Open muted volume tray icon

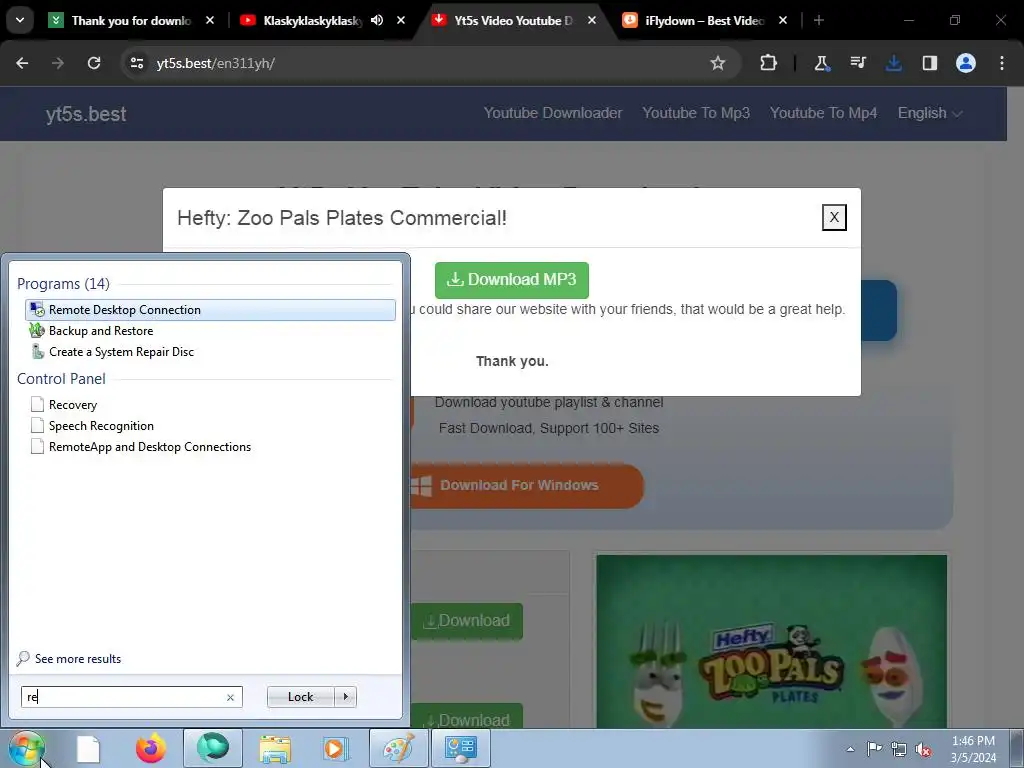click(x=923, y=749)
